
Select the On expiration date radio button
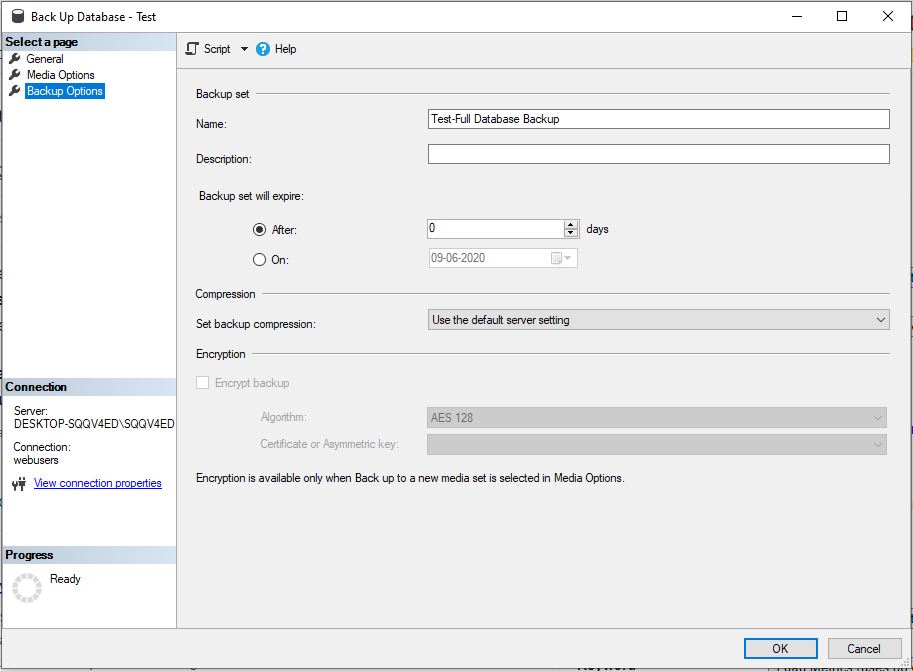[x=259, y=257]
